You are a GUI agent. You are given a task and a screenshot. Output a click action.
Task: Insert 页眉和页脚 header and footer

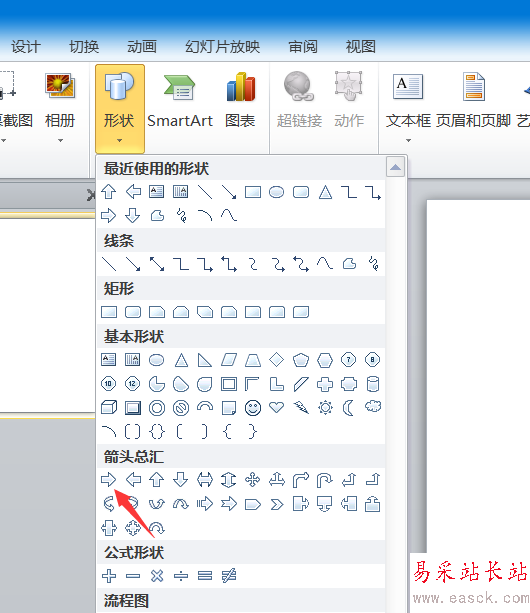(x=474, y=102)
